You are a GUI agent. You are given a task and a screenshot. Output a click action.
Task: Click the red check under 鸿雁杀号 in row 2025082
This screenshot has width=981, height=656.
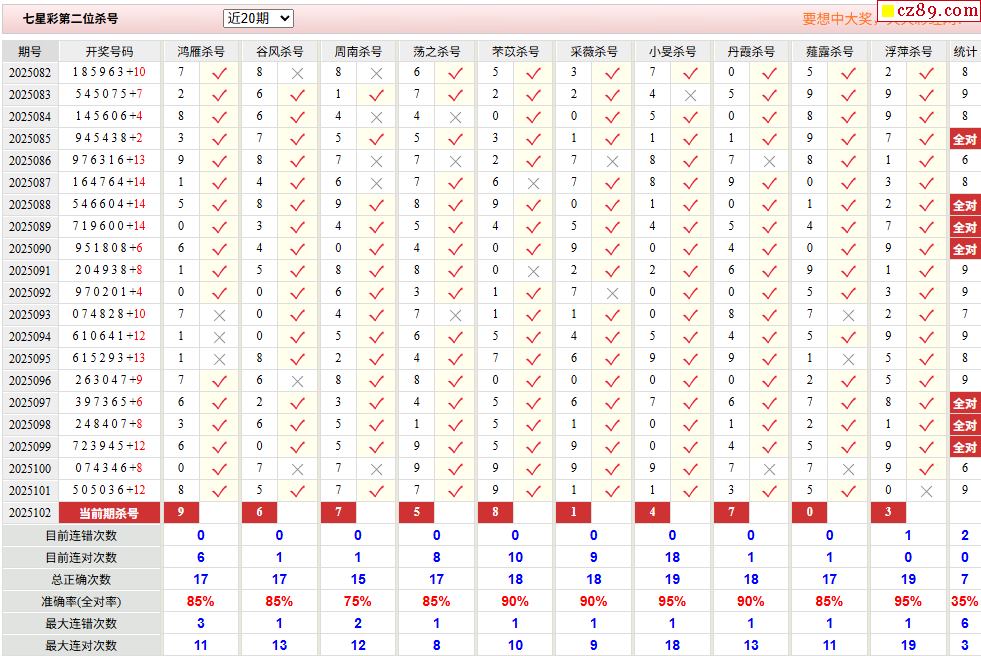coord(219,74)
